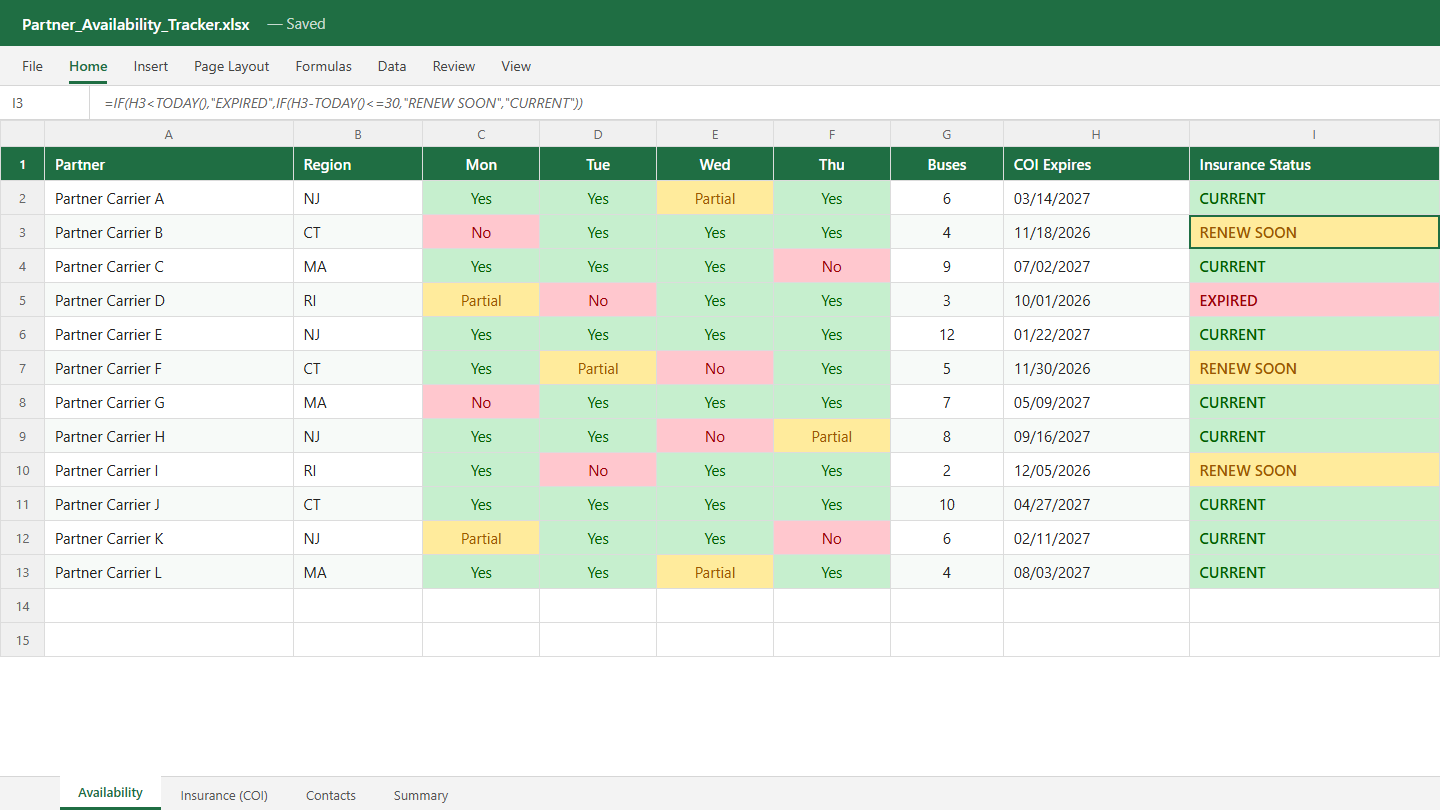Open the Insert ribbon tab

(x=151, y=66)
